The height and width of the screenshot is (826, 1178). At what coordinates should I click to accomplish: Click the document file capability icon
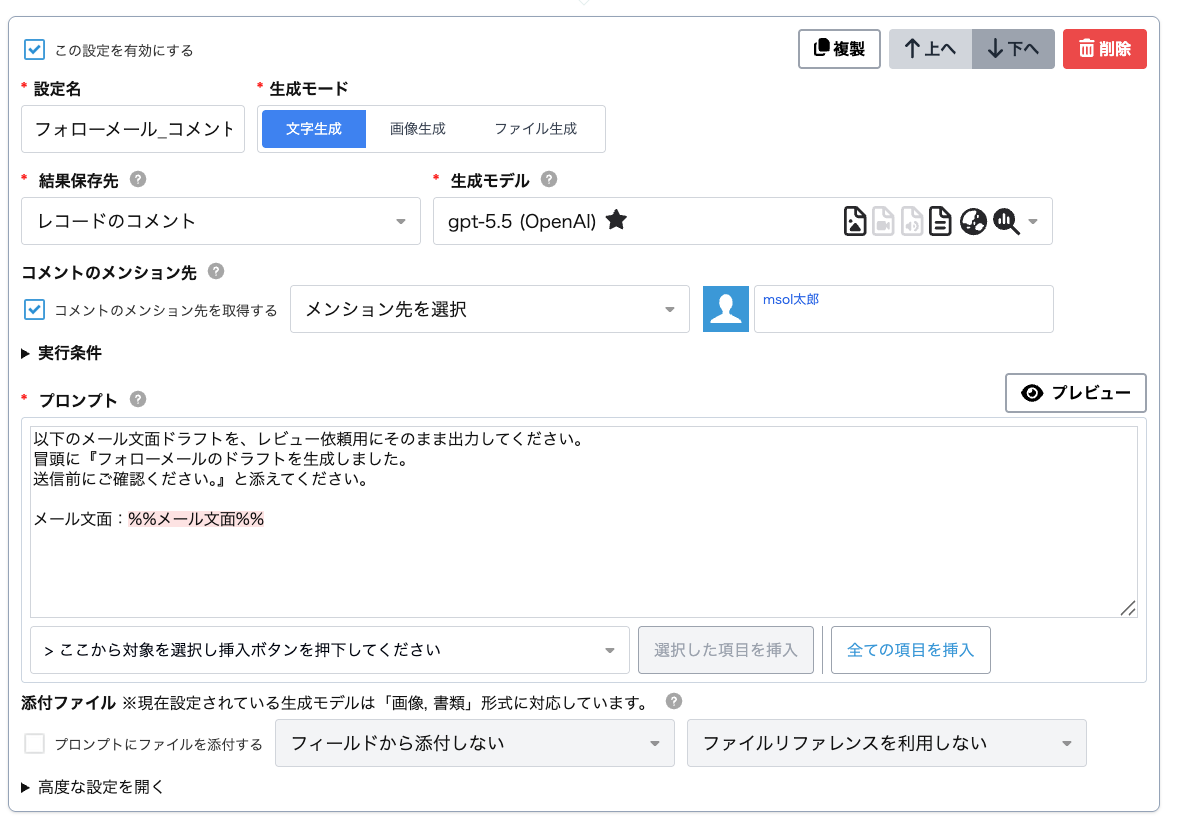tap(940, 221)
